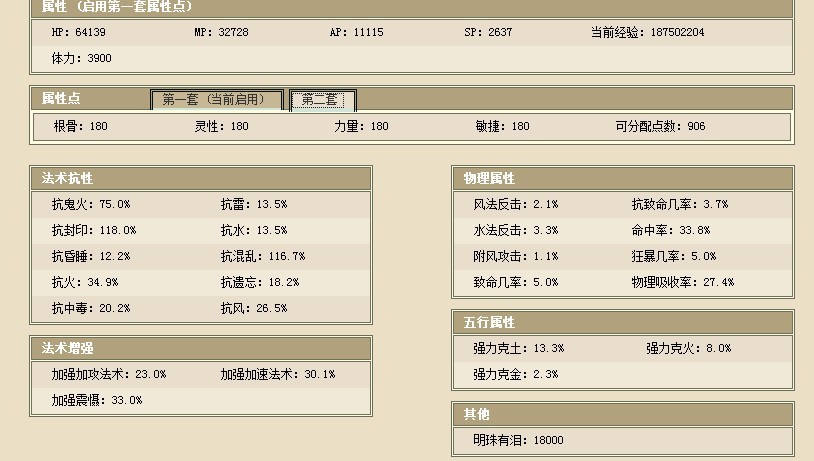This screenshot has height=461, width=814.
Task: Click the 法术增强 section header
Action: [68, 348]
